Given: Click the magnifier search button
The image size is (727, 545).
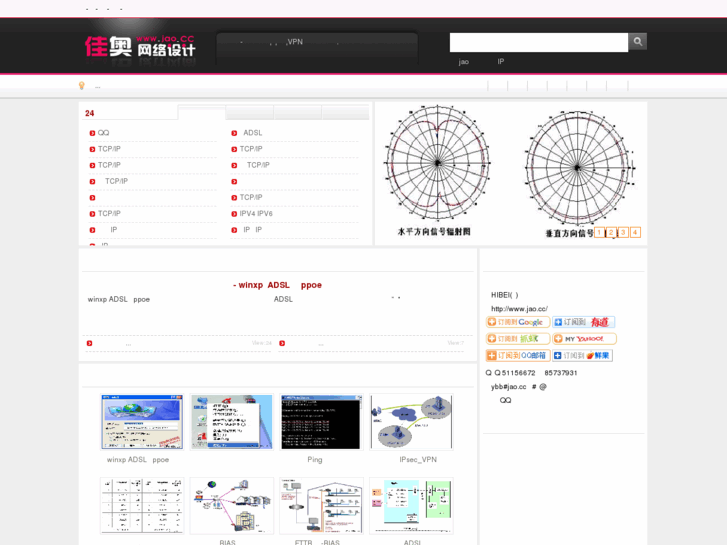Looking at the screenshot, I should [638, 42].
